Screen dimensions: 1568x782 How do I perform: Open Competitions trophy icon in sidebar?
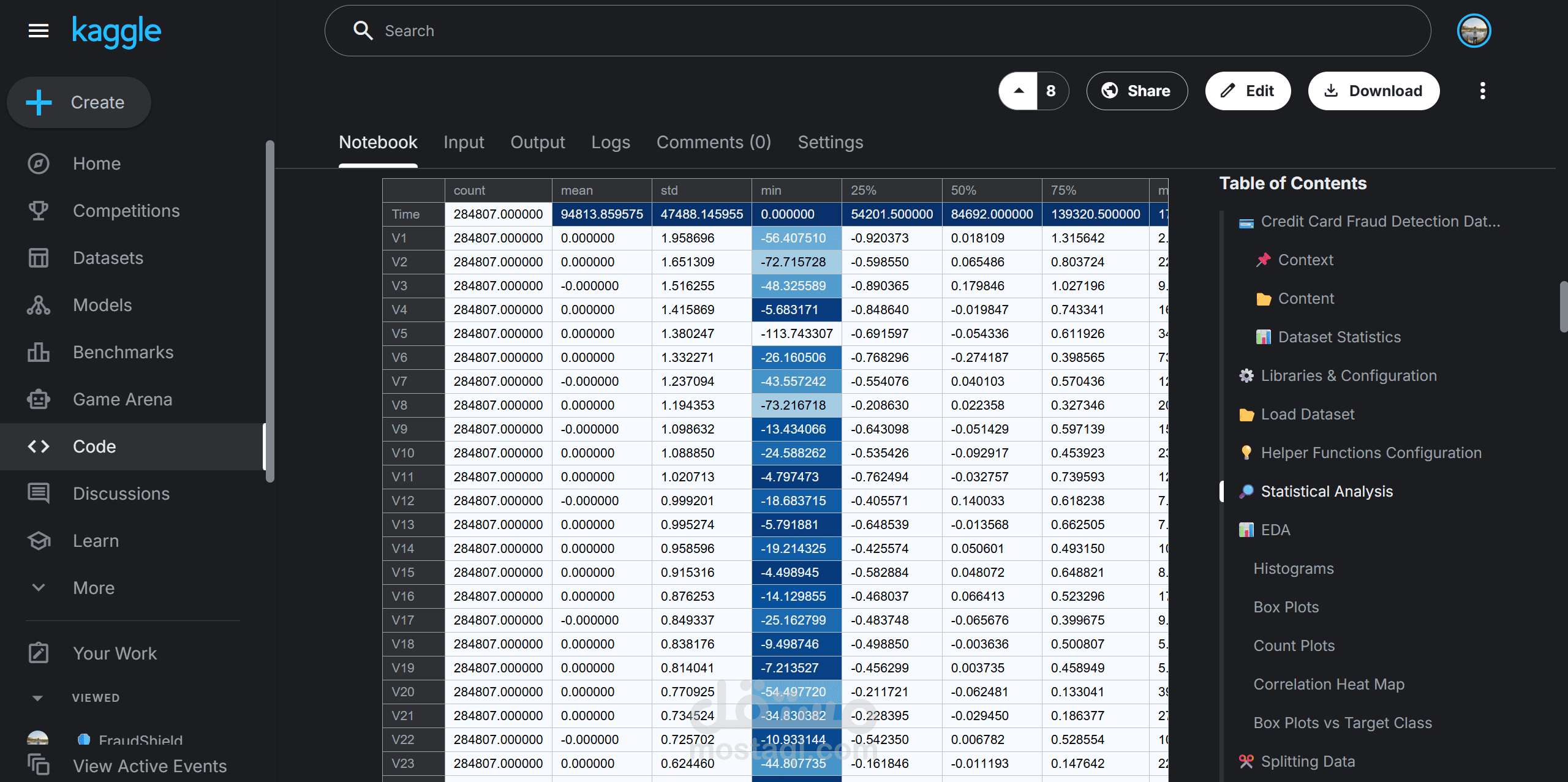pos(39,211)
